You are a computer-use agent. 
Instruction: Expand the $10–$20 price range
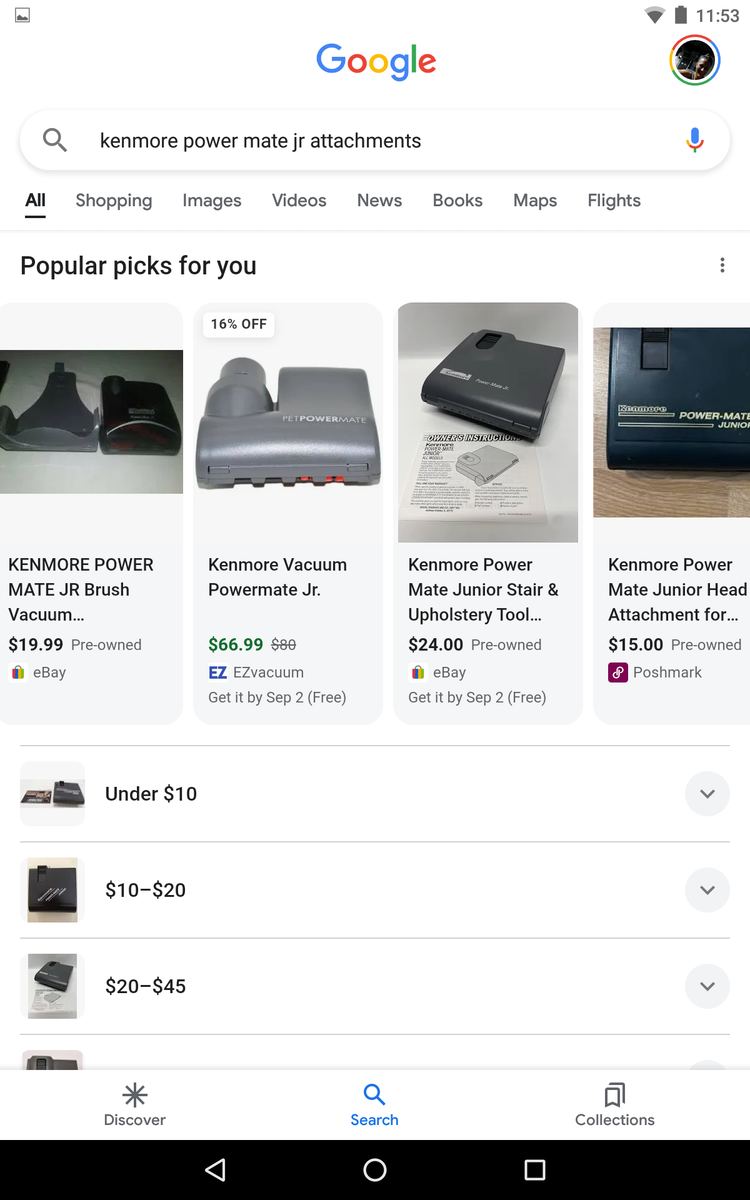[x=707, y=890]
